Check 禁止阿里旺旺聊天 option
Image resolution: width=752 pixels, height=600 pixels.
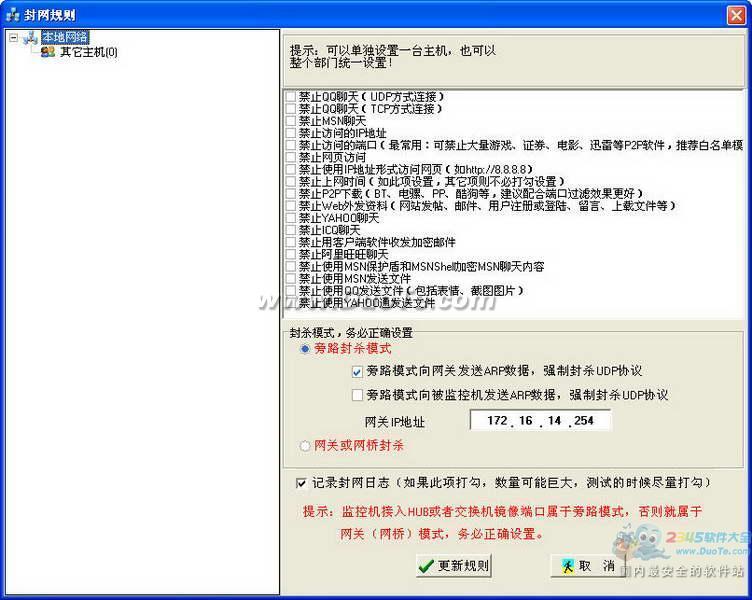pos(291,254)
